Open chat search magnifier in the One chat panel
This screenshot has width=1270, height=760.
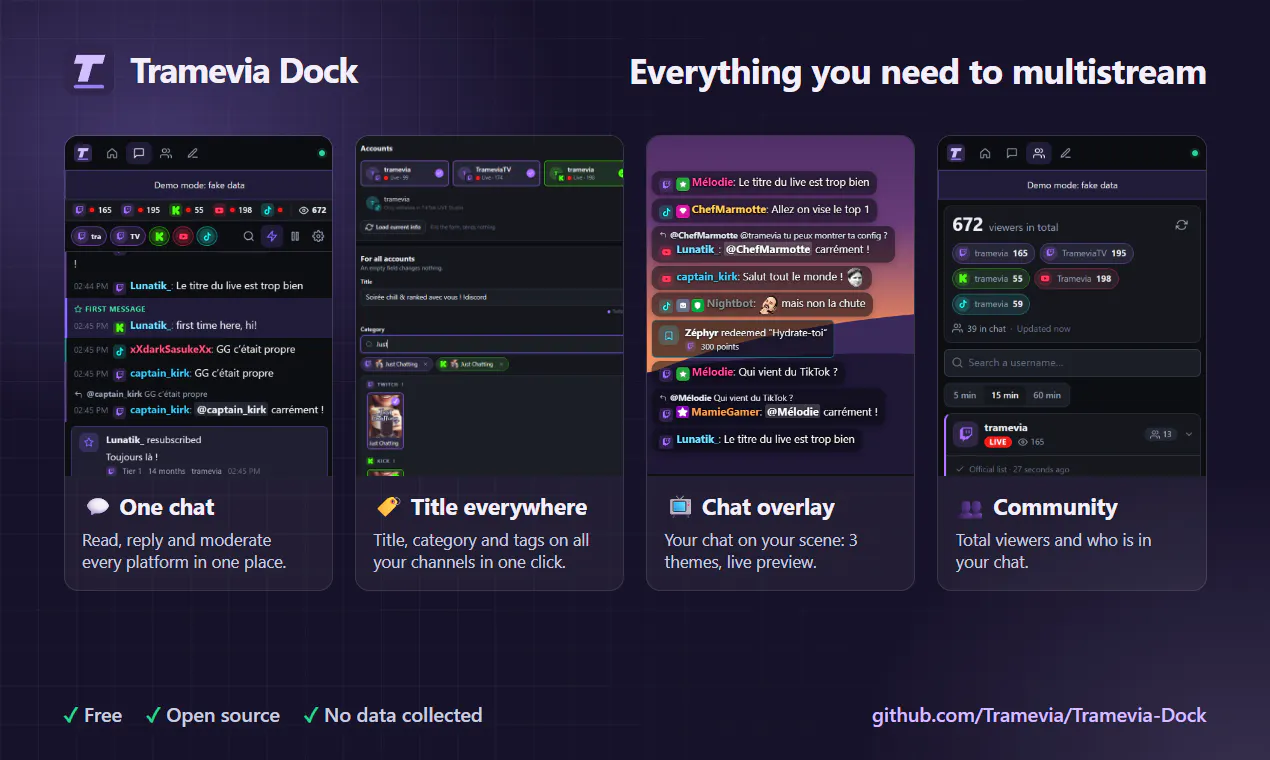(249, 237)
